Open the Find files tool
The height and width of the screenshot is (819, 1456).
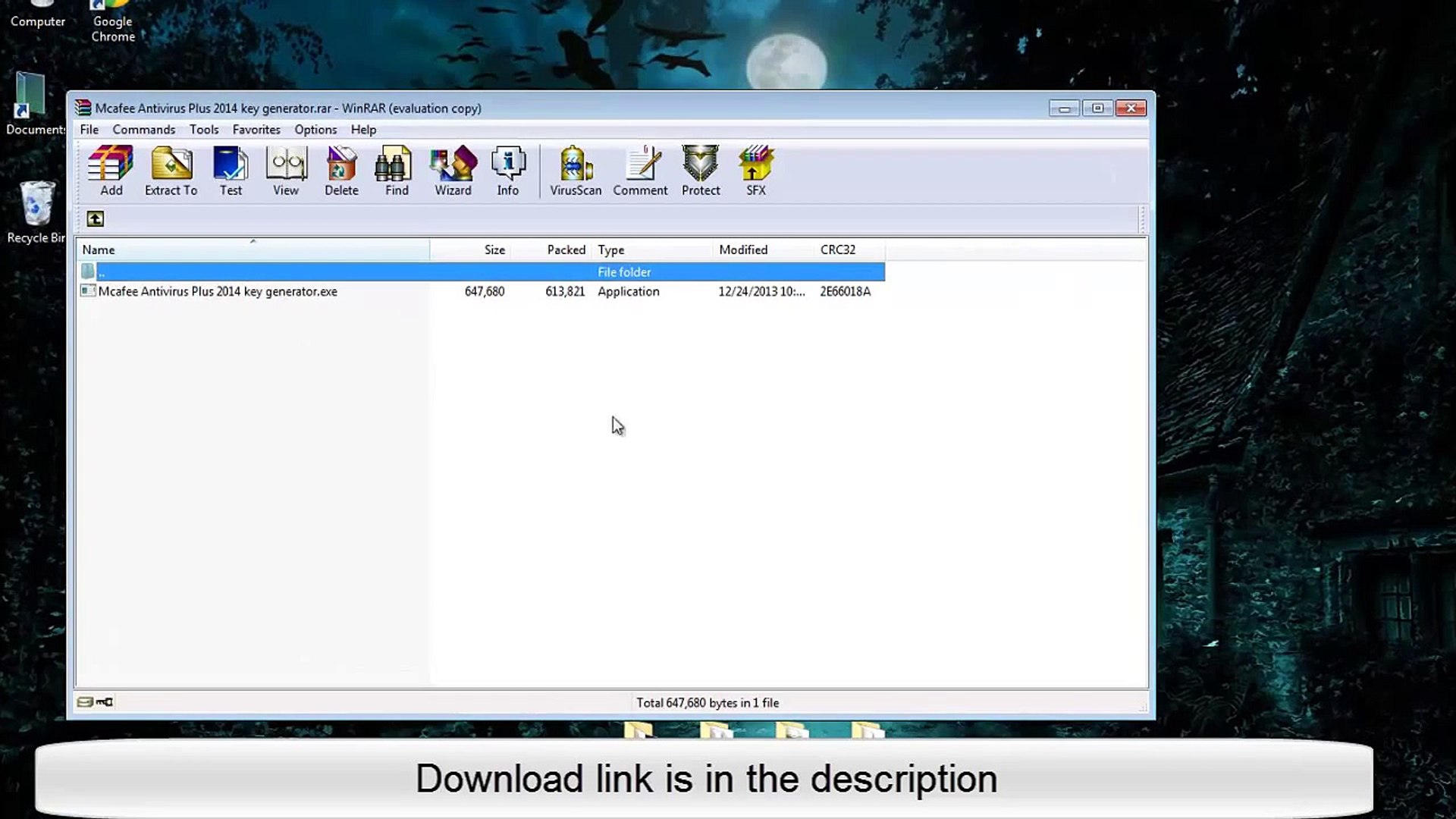pos(397,171)
